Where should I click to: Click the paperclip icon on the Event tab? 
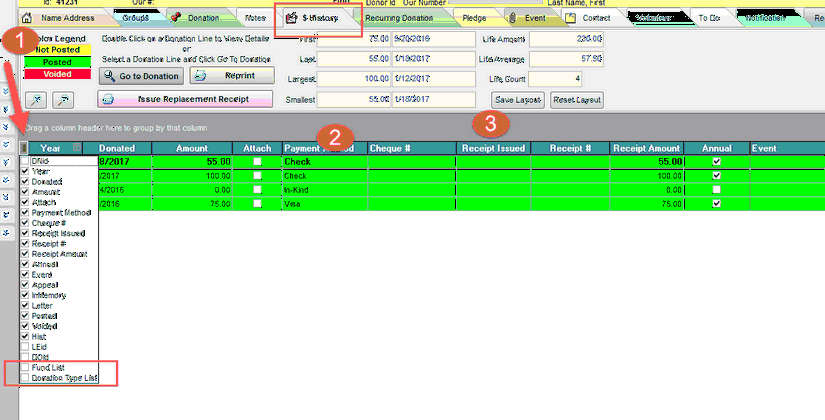513,18
